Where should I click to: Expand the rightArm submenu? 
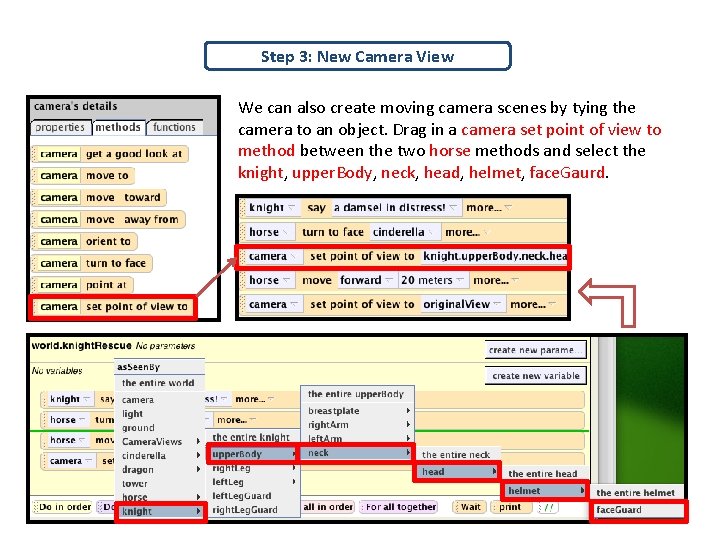pyautogui.click(x=358, y=425)
